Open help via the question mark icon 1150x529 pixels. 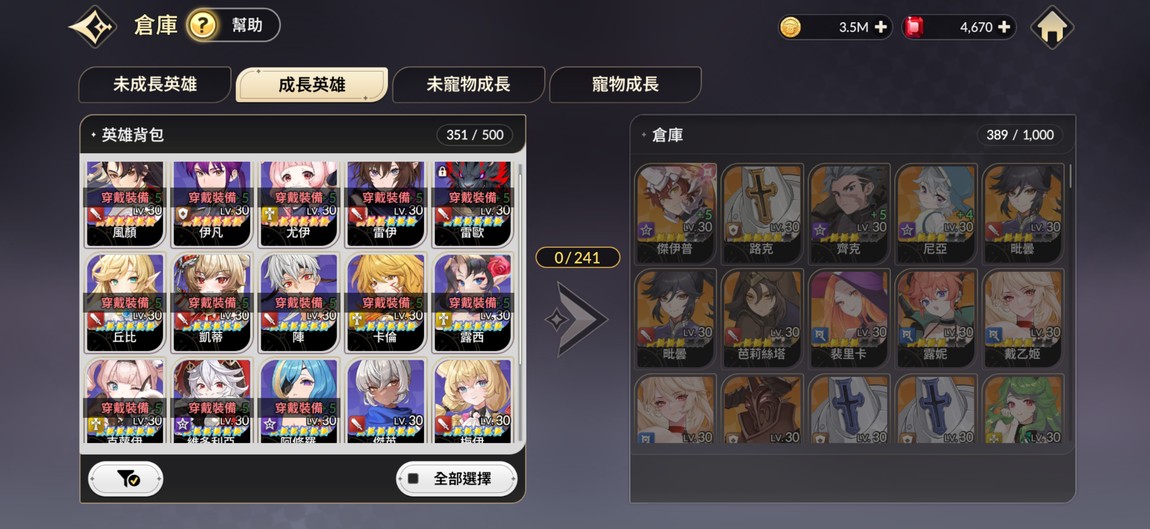pyautogui.click(x=202, y=26)
